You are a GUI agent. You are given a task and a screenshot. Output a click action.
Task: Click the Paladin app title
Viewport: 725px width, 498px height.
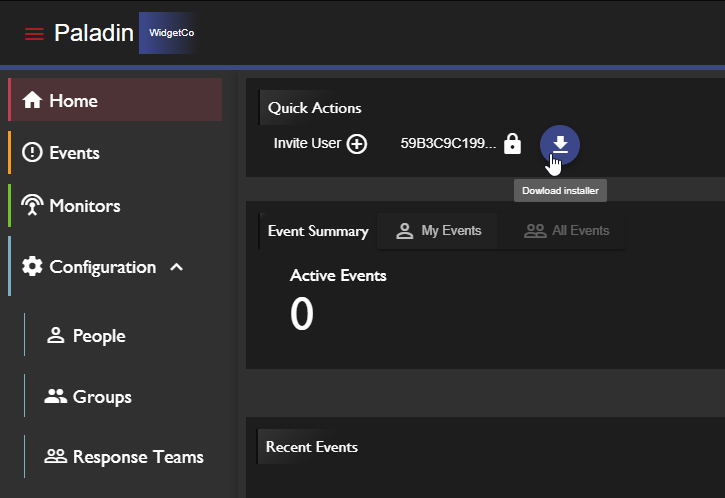click(x=94, y=33)
